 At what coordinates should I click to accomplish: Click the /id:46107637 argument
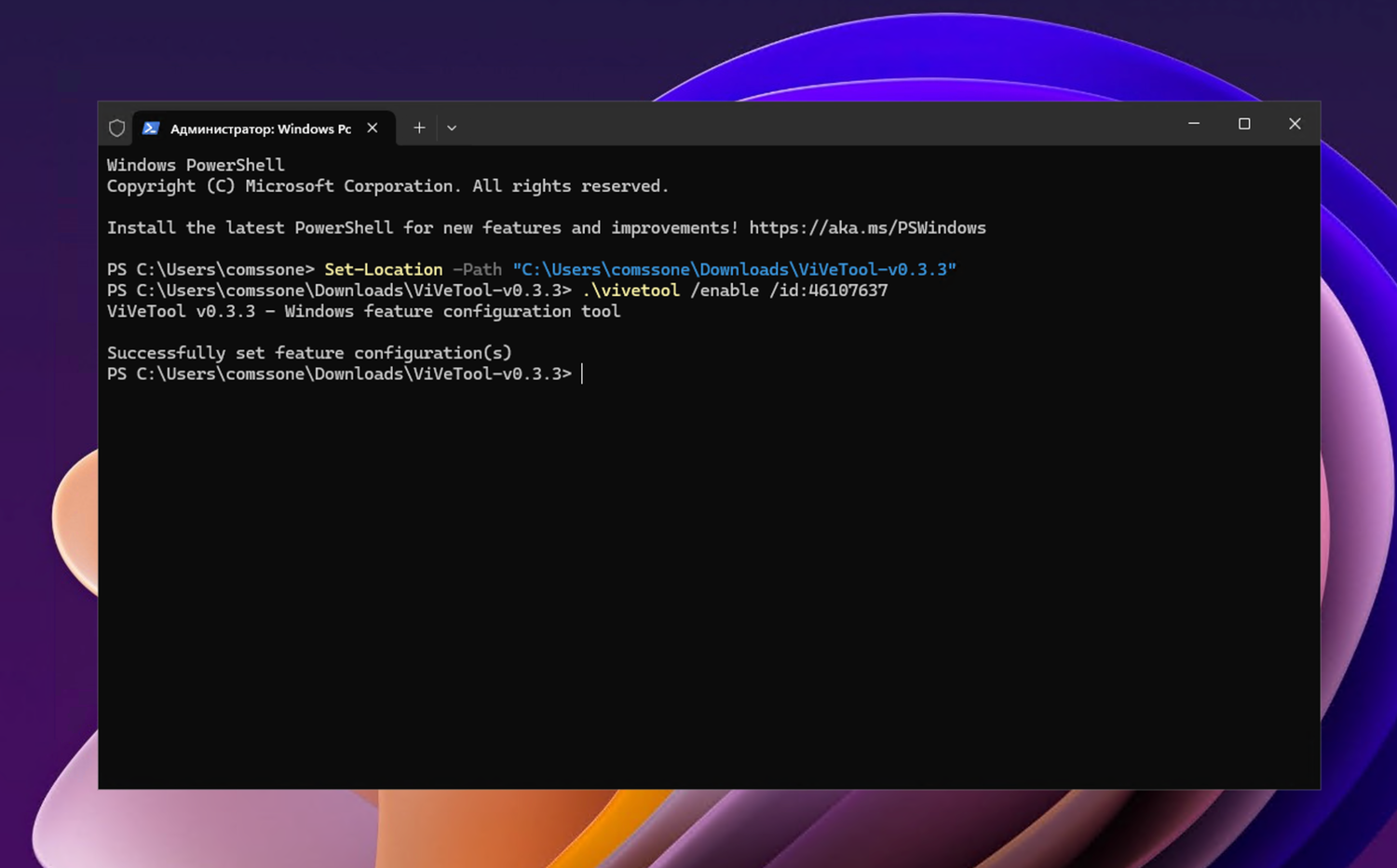828,291
